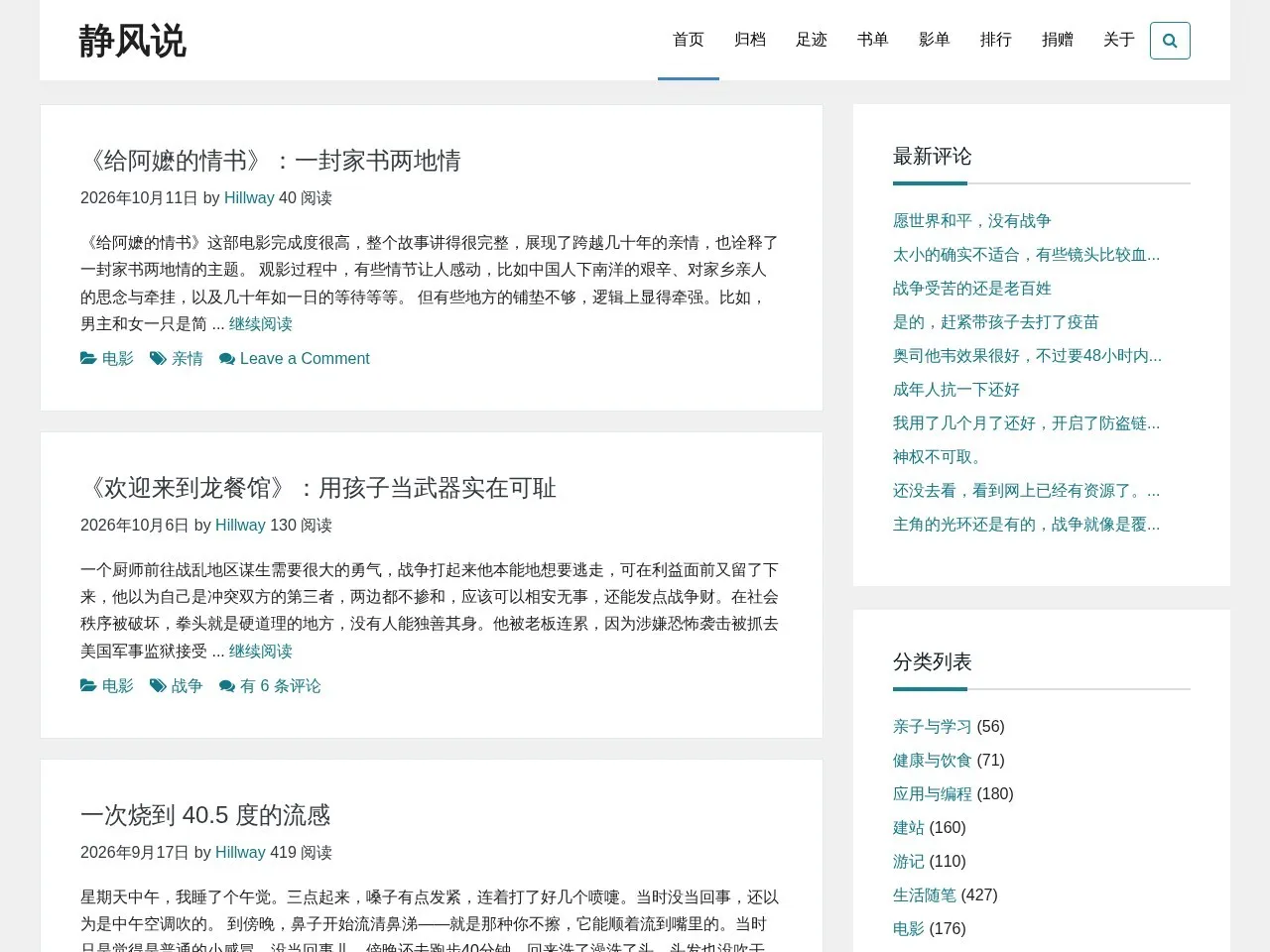
Task: Click the 亲情 tag link
Action: click(x=188, y=359)
